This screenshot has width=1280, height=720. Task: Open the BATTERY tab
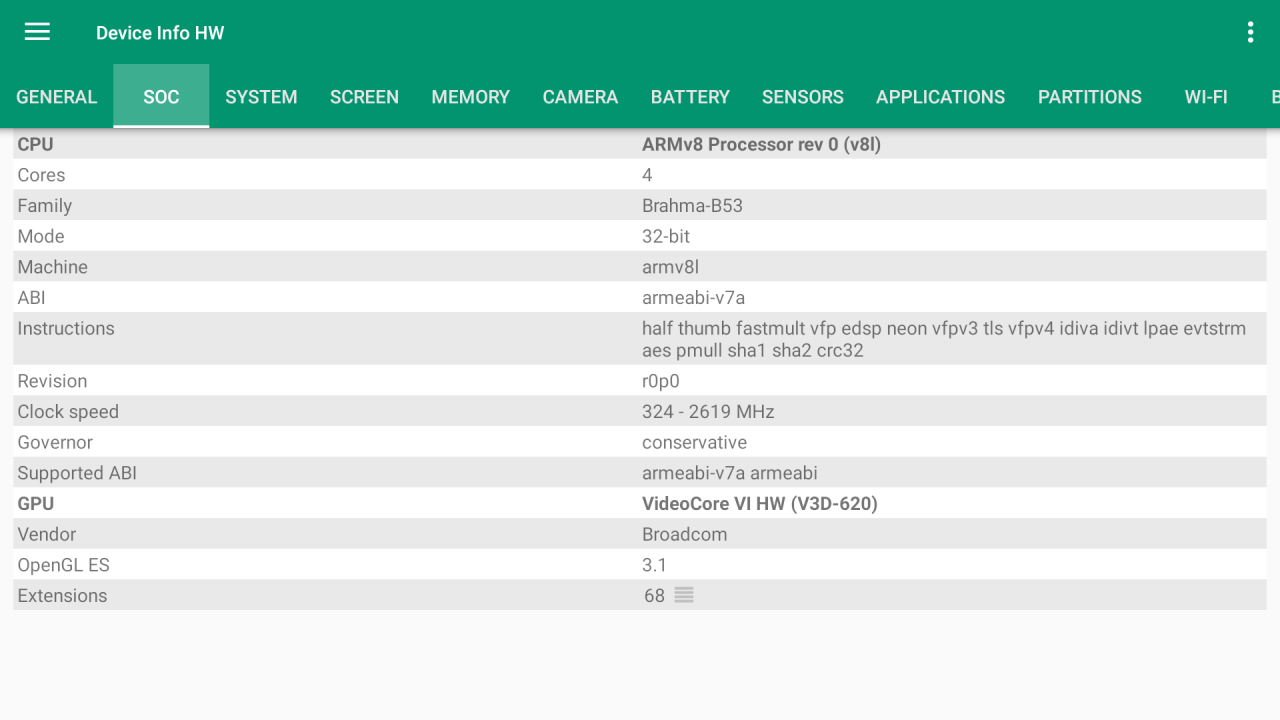tap(690, 96)
